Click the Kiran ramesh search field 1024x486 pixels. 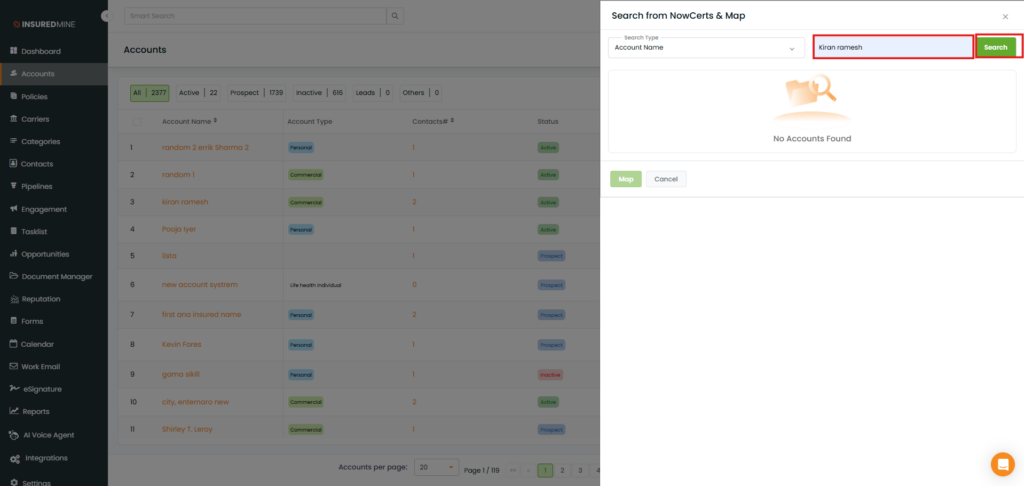(892, 47)
